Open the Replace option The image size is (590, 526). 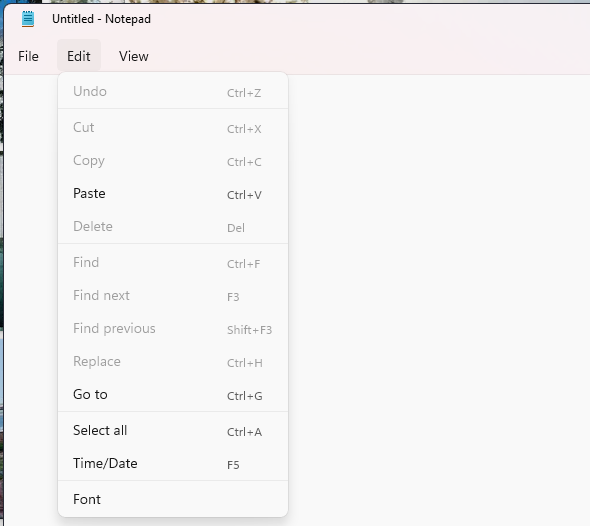click(173, 362)
